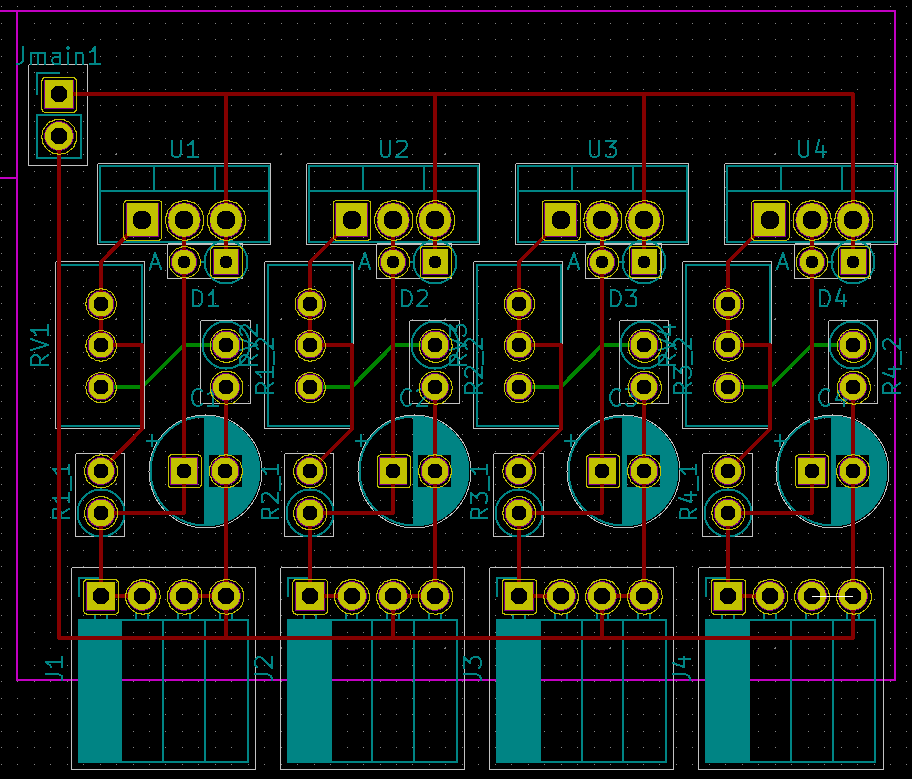
Task: Select the J2 connector label
Action: coord(264,668)
